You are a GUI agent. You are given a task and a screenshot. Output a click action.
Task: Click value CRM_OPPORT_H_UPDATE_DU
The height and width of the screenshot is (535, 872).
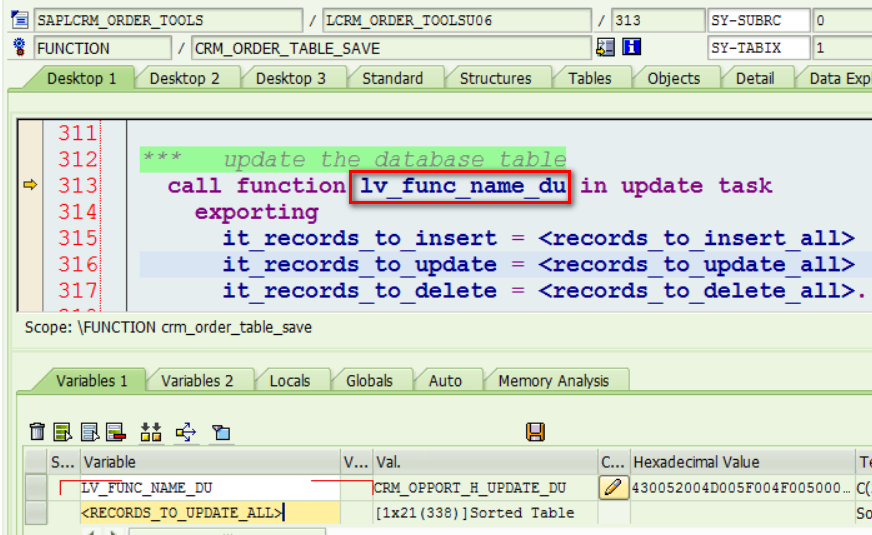(470, 488)
